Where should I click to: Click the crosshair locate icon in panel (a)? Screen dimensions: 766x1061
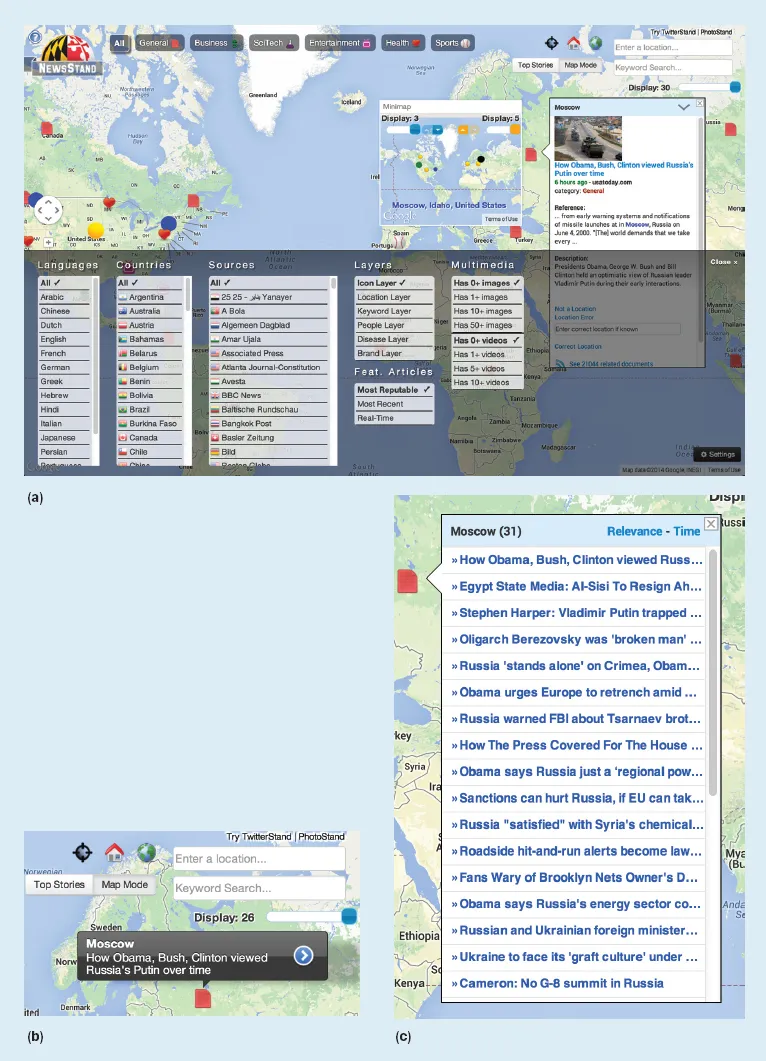pos(551,43)
